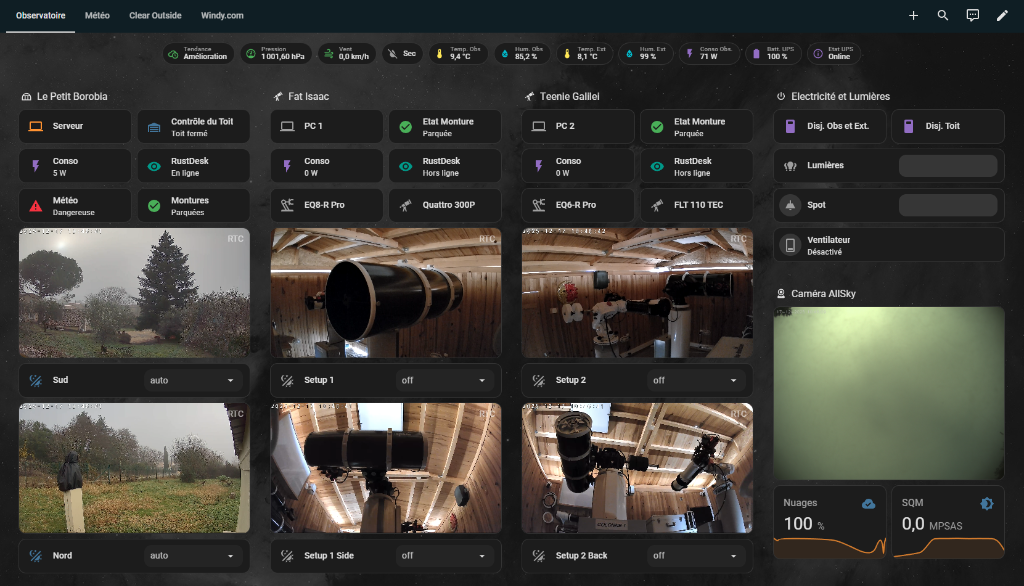The image size is (1024, 586).
Task: Open the Setup 1 Side camera feed
Action: (x=386, y=468)
